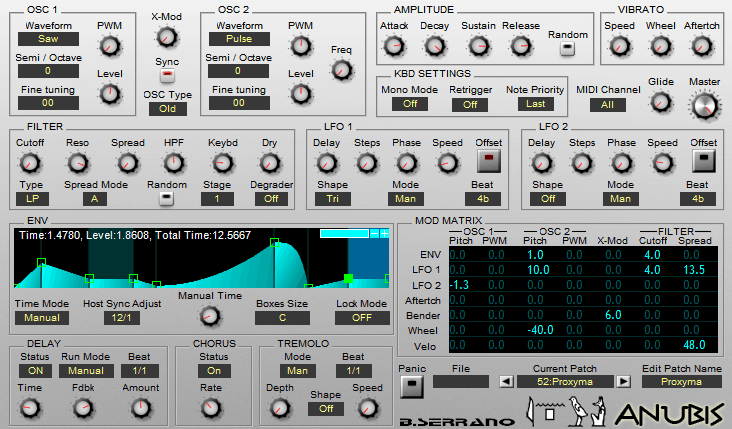Click the OSC 2 Freq knob

[x=342, y=70]
